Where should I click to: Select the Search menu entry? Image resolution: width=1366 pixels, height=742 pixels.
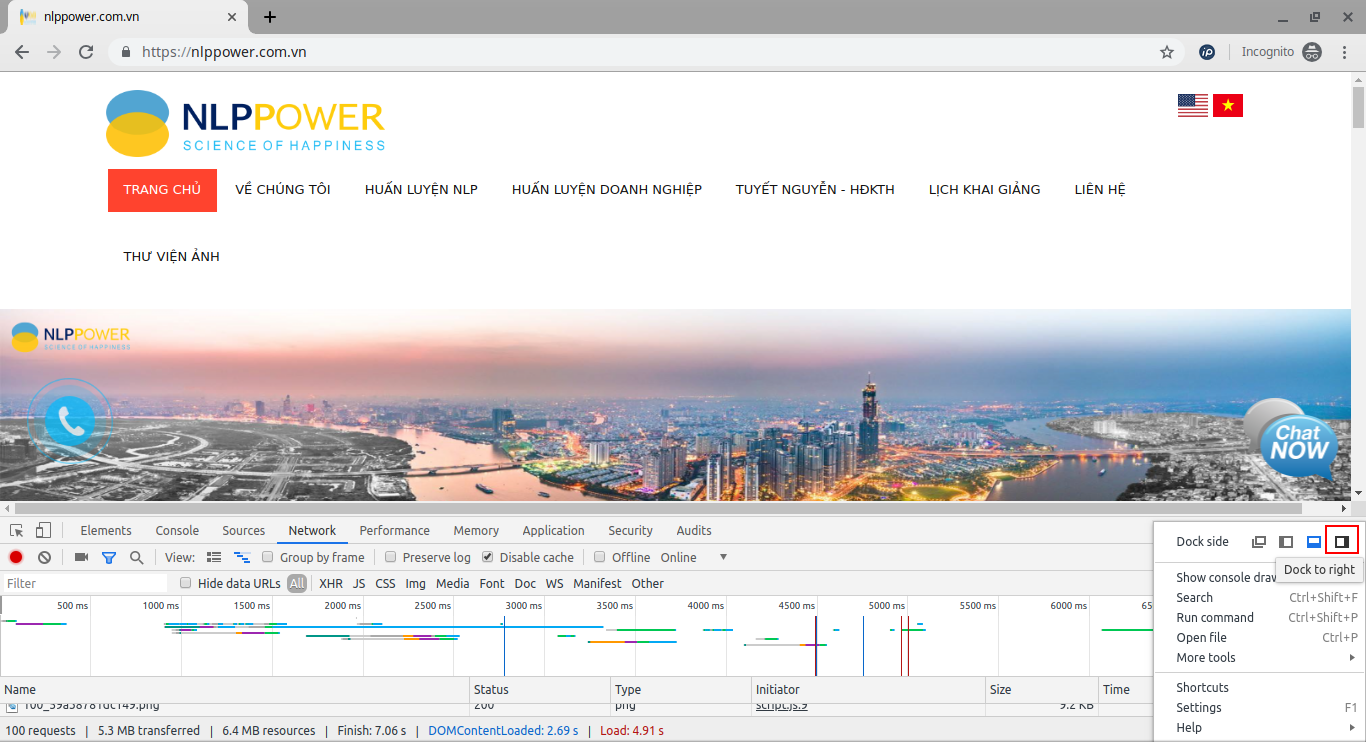pos(1259,597)
